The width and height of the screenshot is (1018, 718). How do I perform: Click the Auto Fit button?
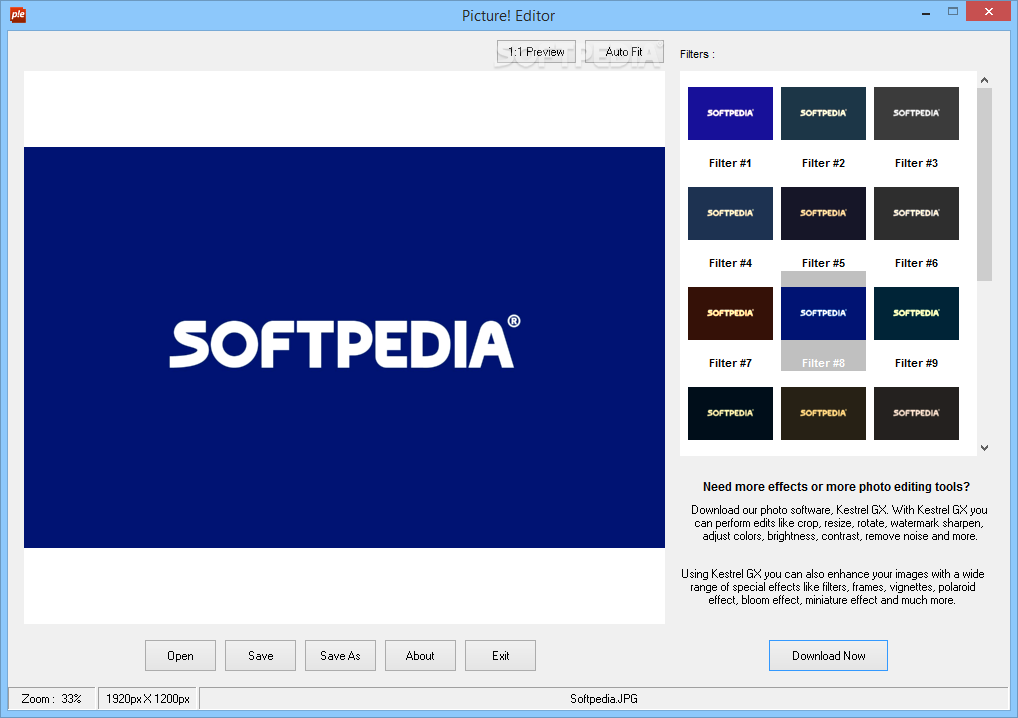pos(624,52)
